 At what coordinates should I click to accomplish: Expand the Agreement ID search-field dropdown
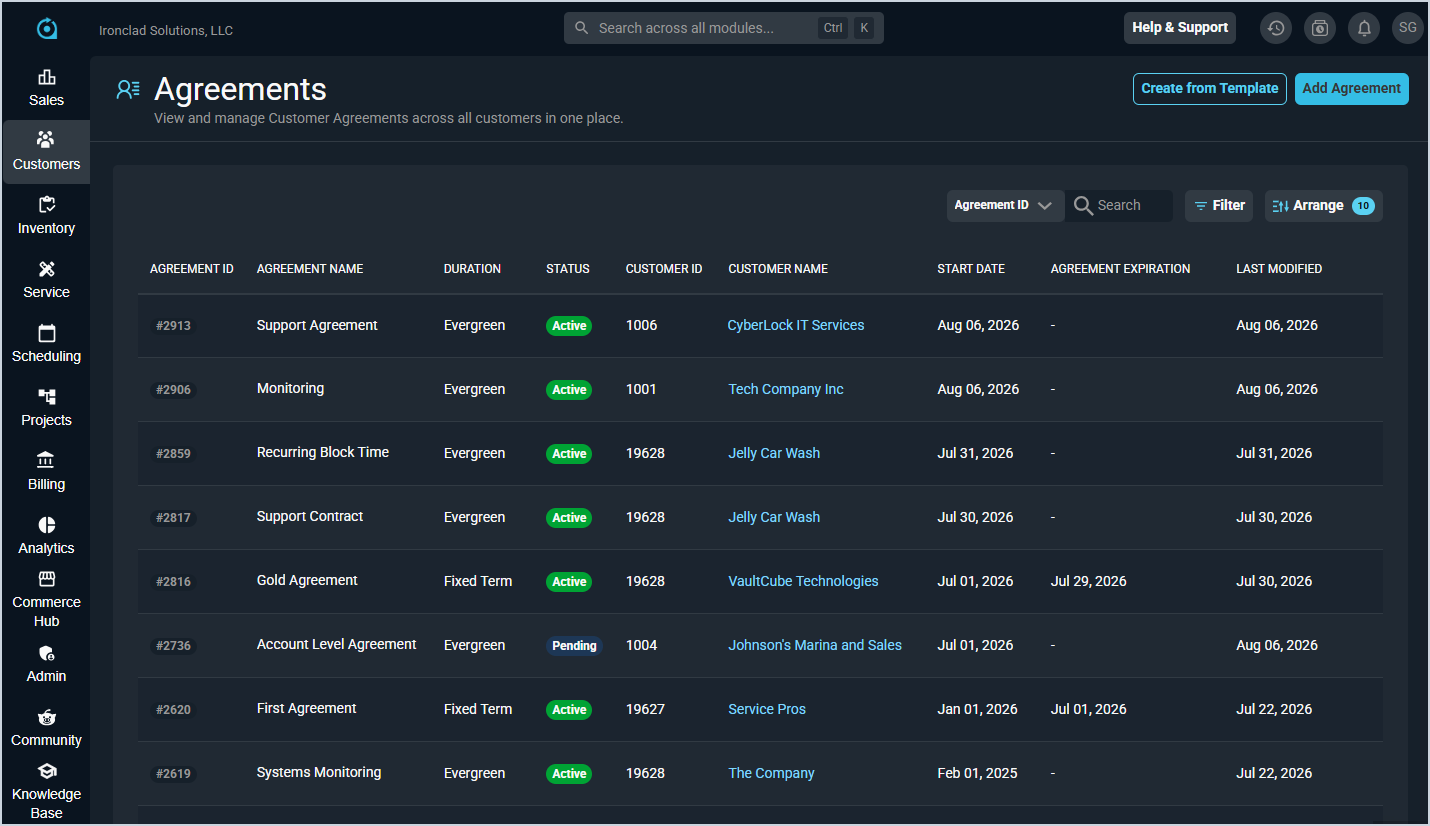pos(1004,206)
